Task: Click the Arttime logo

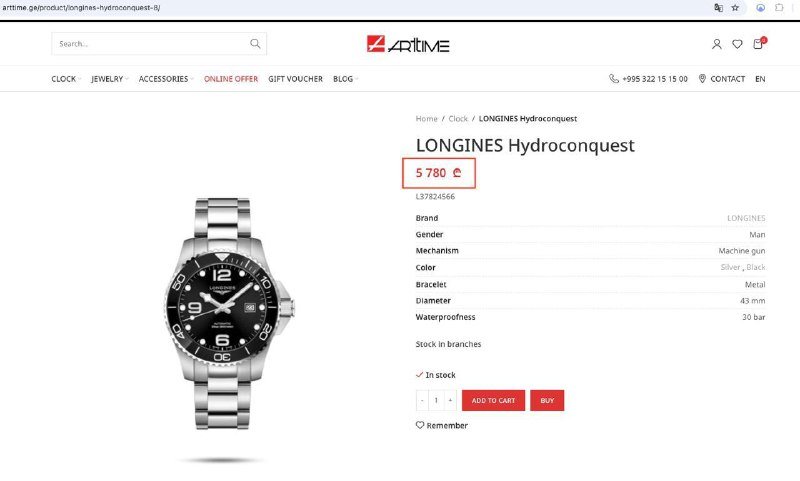Action: tap(408, 44)
